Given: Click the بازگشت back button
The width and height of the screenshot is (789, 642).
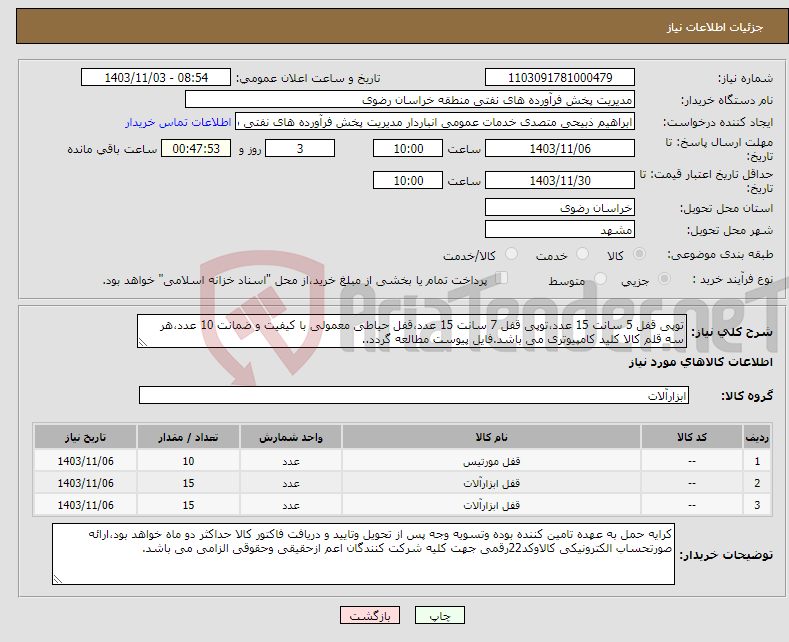Looking at the screenshot, I should click(370, 615).
